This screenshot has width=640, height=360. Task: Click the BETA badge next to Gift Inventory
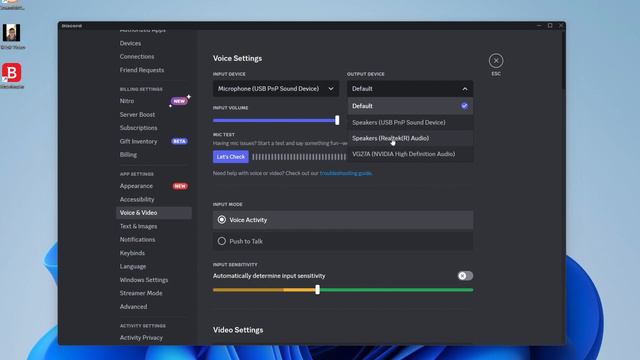click(x=179, y=141)
